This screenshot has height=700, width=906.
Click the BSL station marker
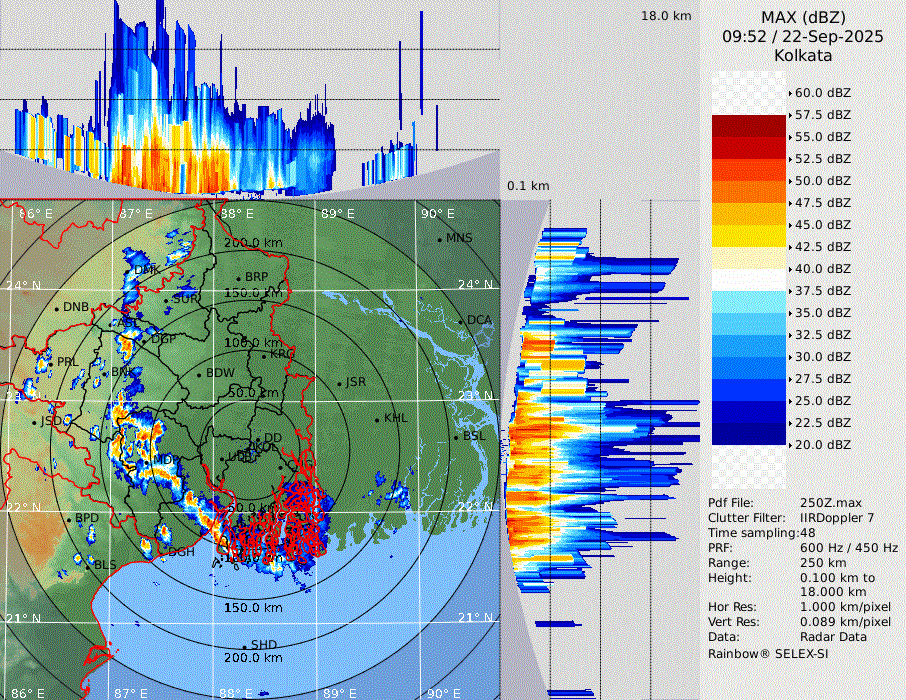pos(457,437)
